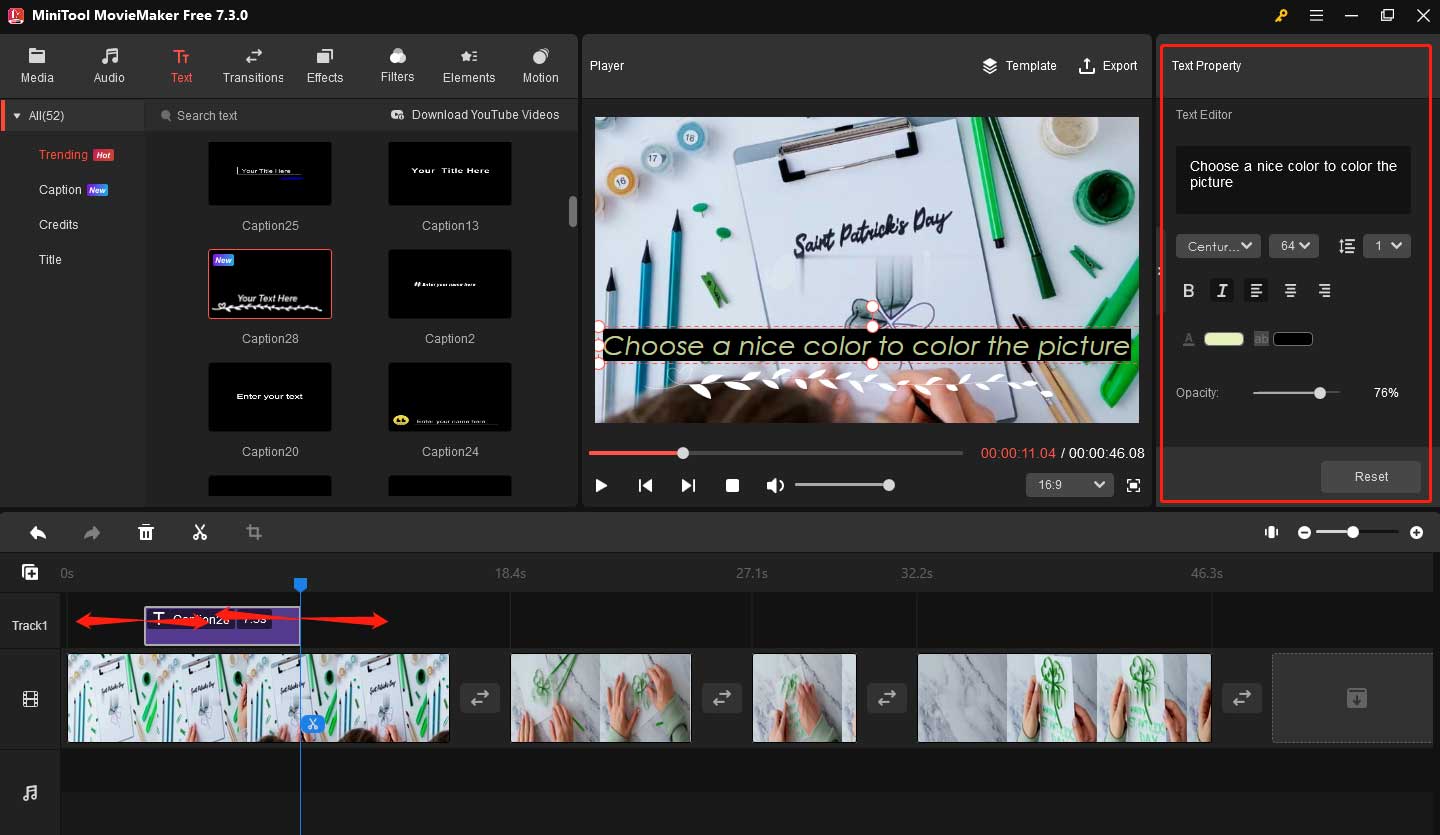1440x835 pixels.
Task: Select the Caption25 text template
Action: [x=270, y=173]
